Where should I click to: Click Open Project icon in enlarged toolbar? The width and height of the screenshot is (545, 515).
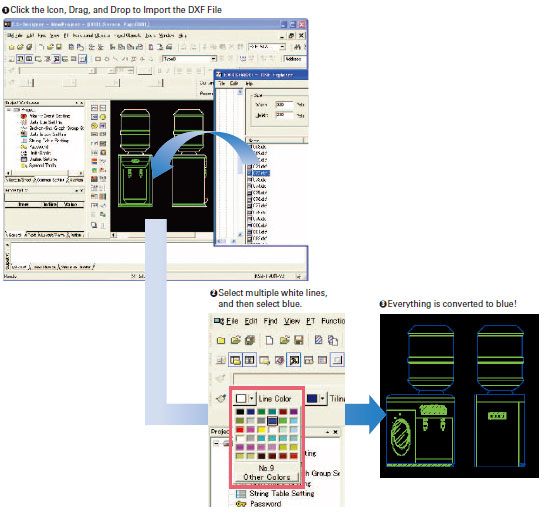click(236, 340)
